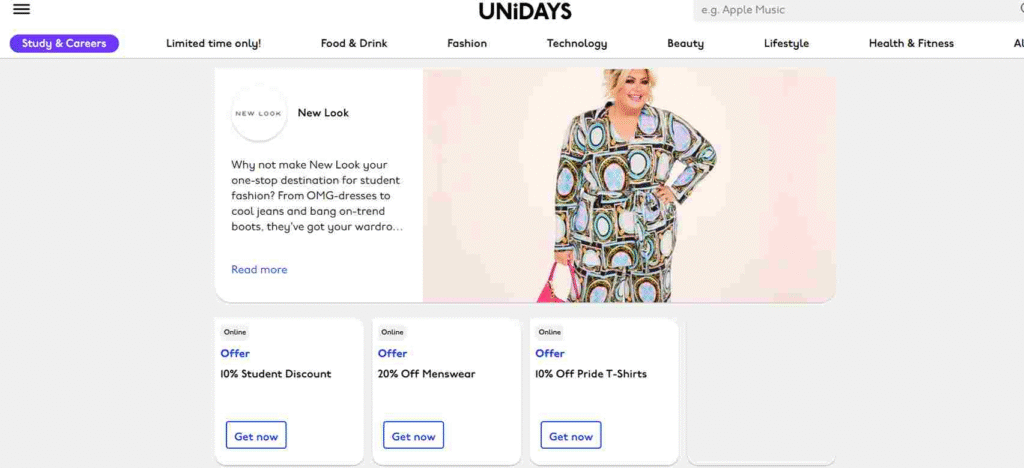Go to the Food & Drink category
The width and height of the screenshot is (1024, 468).
point(354,44)
